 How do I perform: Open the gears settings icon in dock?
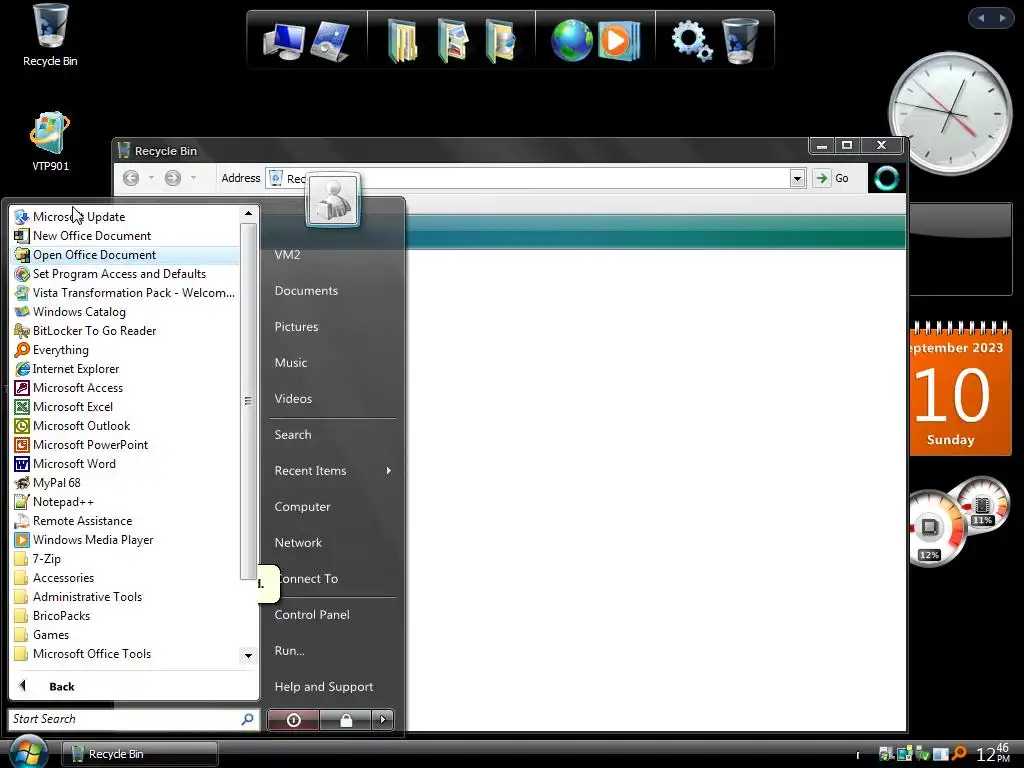point(691,41)
